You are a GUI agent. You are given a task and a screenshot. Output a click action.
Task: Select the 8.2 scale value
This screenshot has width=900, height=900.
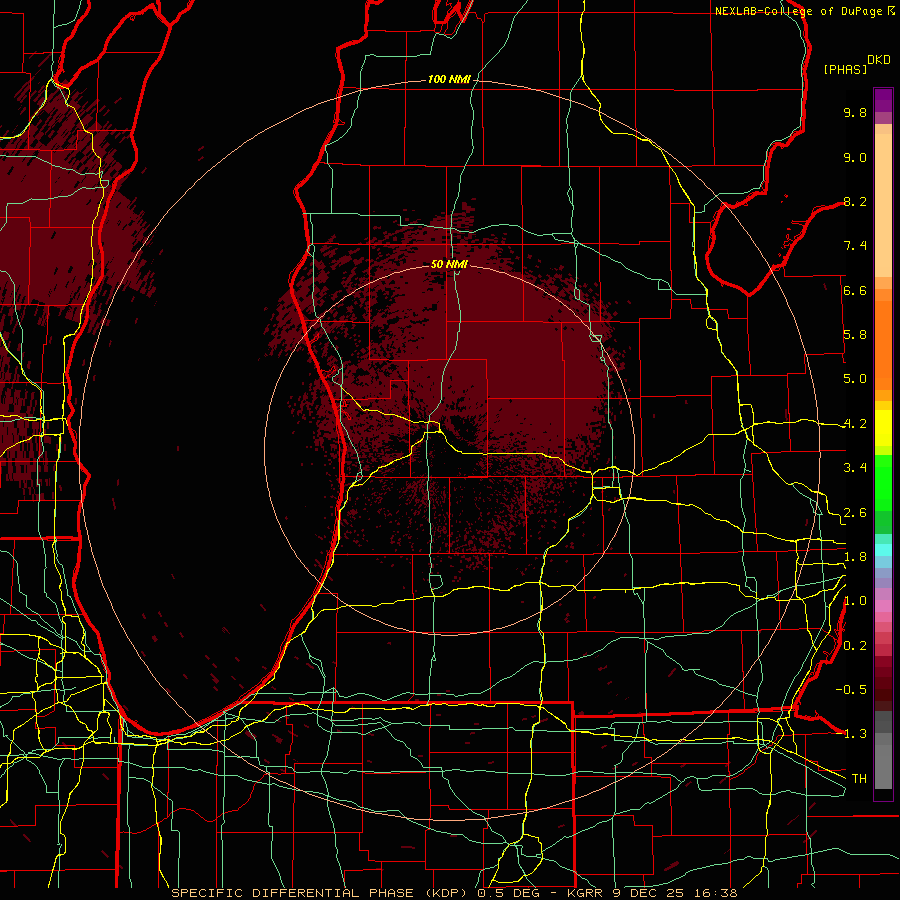855,201
